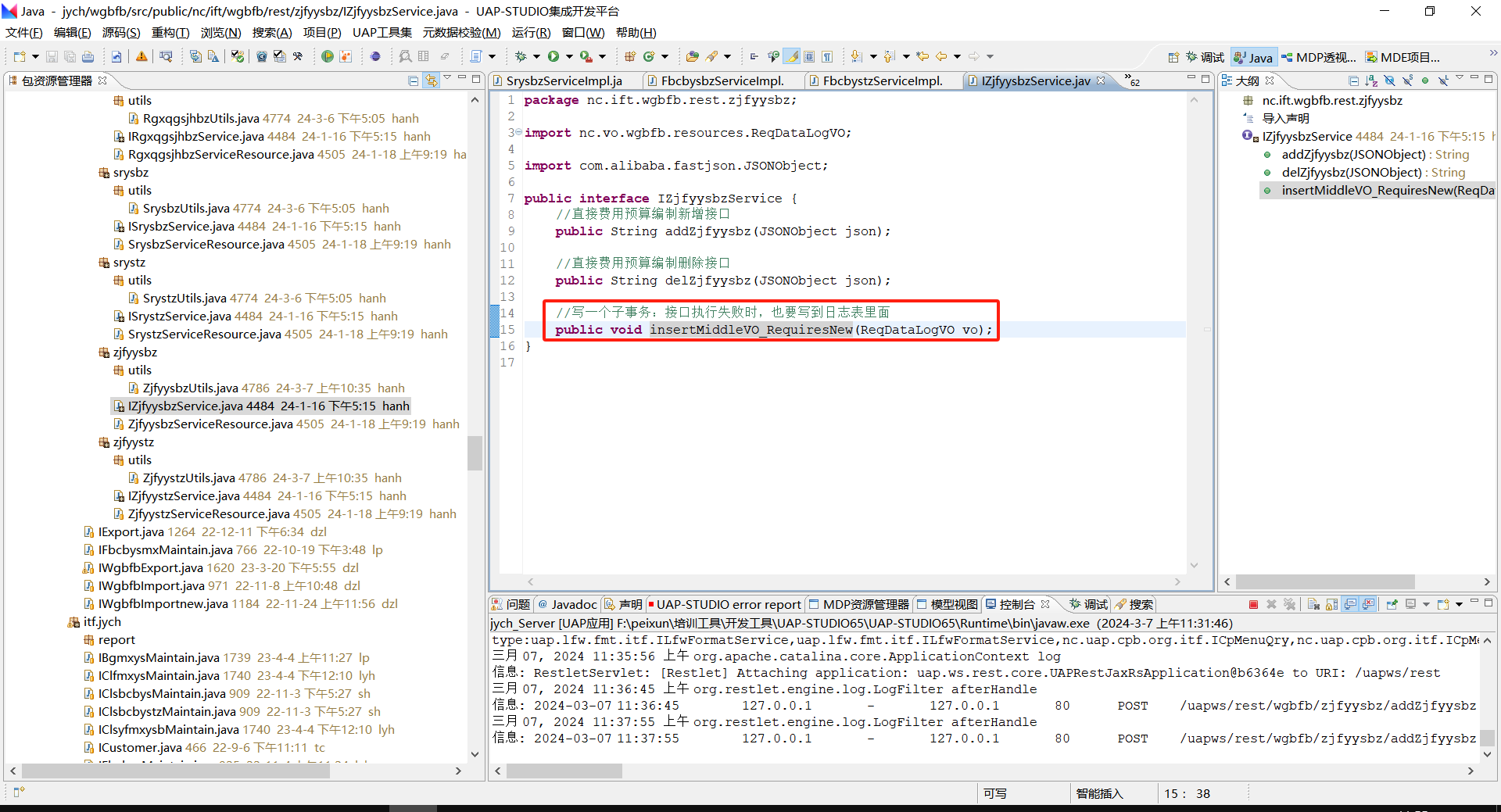This screenshot has height=812, width=1501.
Task: Terminate the console process with the red stop button
Action: point(1253,604)
